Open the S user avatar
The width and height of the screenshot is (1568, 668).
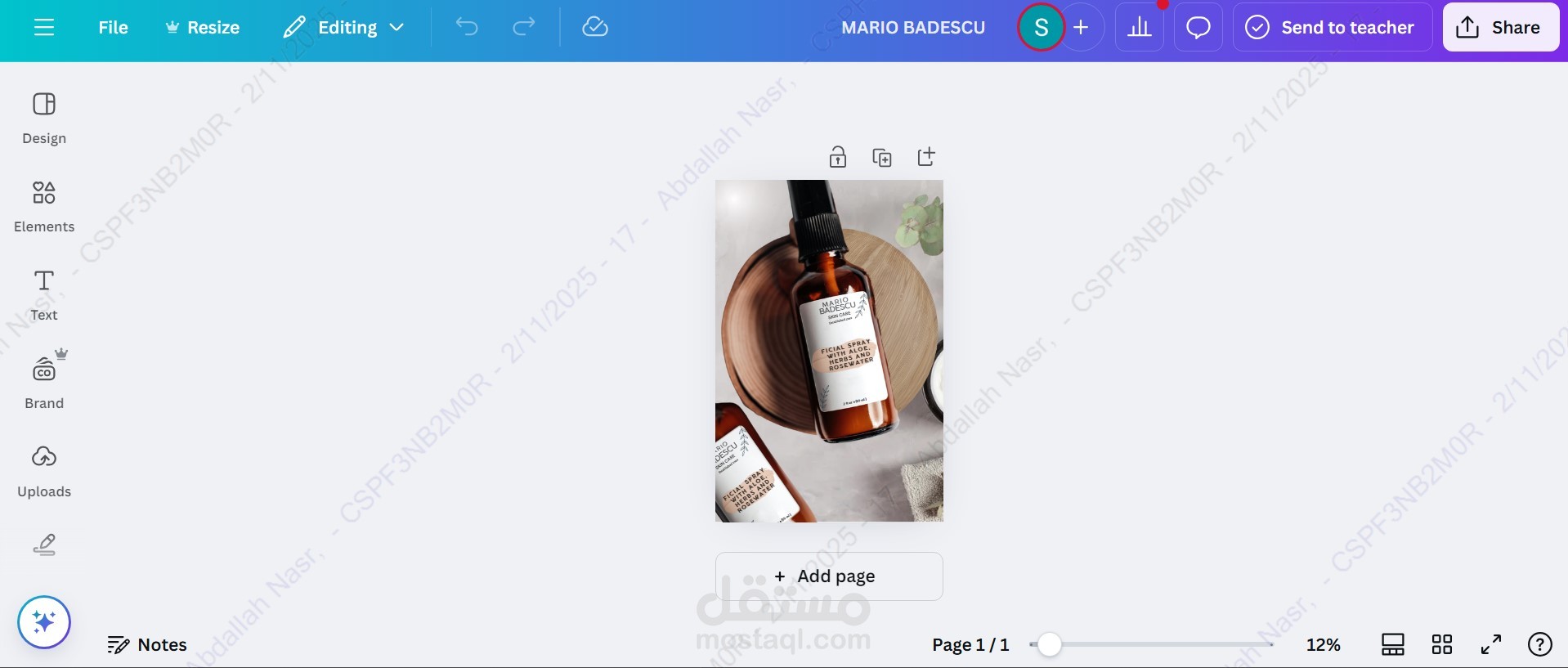click(1041, 28)
